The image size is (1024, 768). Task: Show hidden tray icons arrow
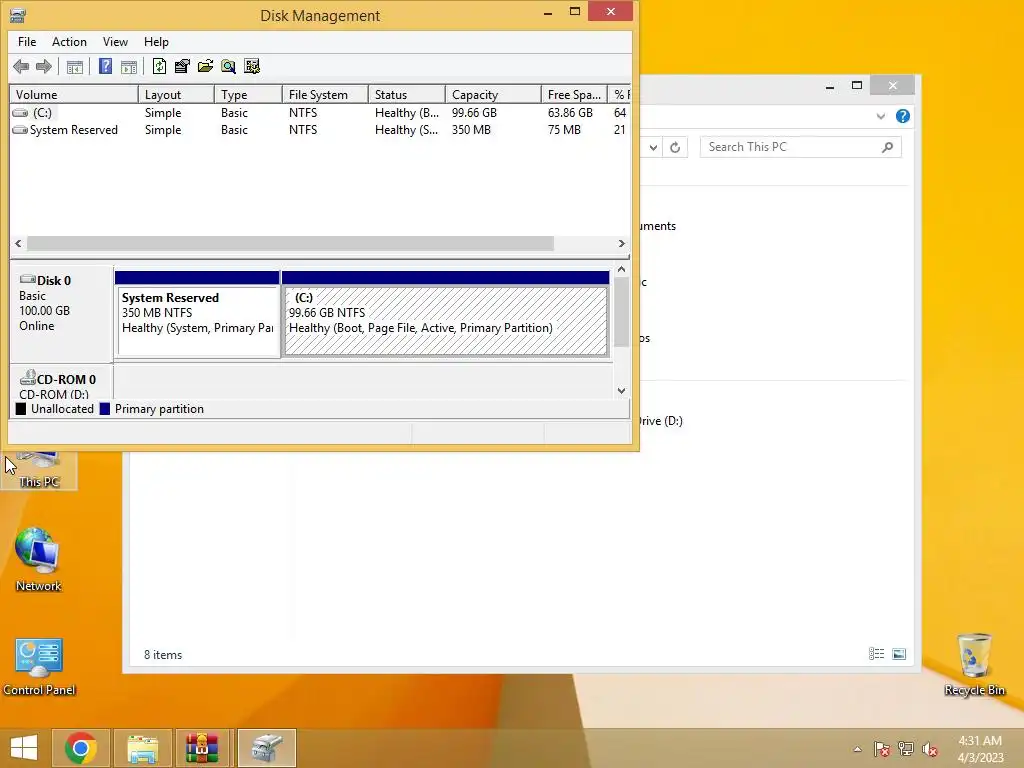[x=857, y=749]
